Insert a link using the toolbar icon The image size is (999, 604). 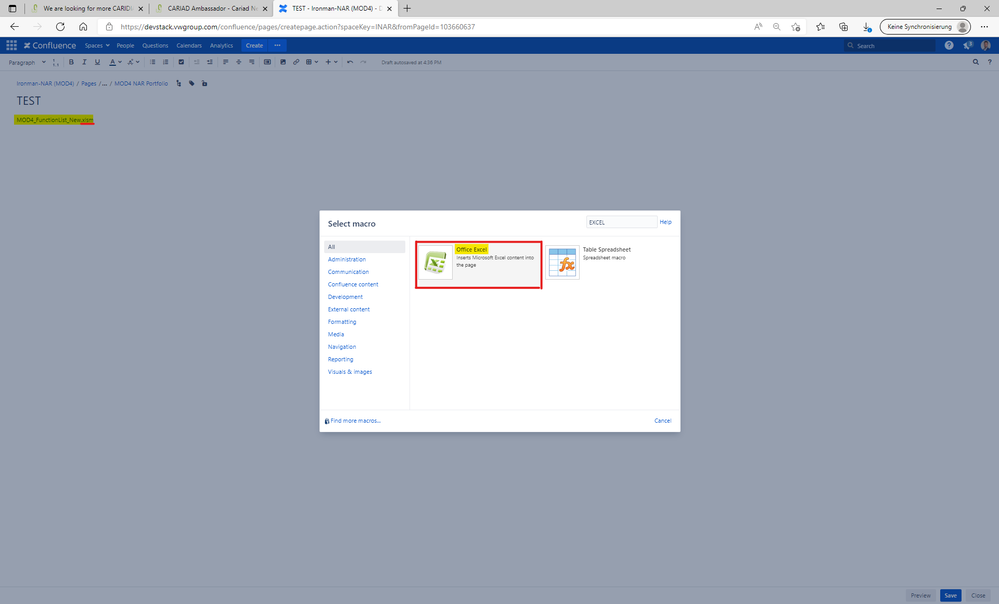[x=296, y=62]
